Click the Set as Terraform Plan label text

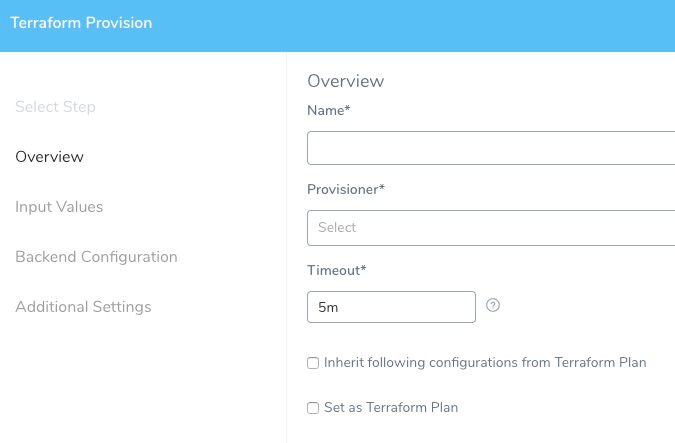391,407
